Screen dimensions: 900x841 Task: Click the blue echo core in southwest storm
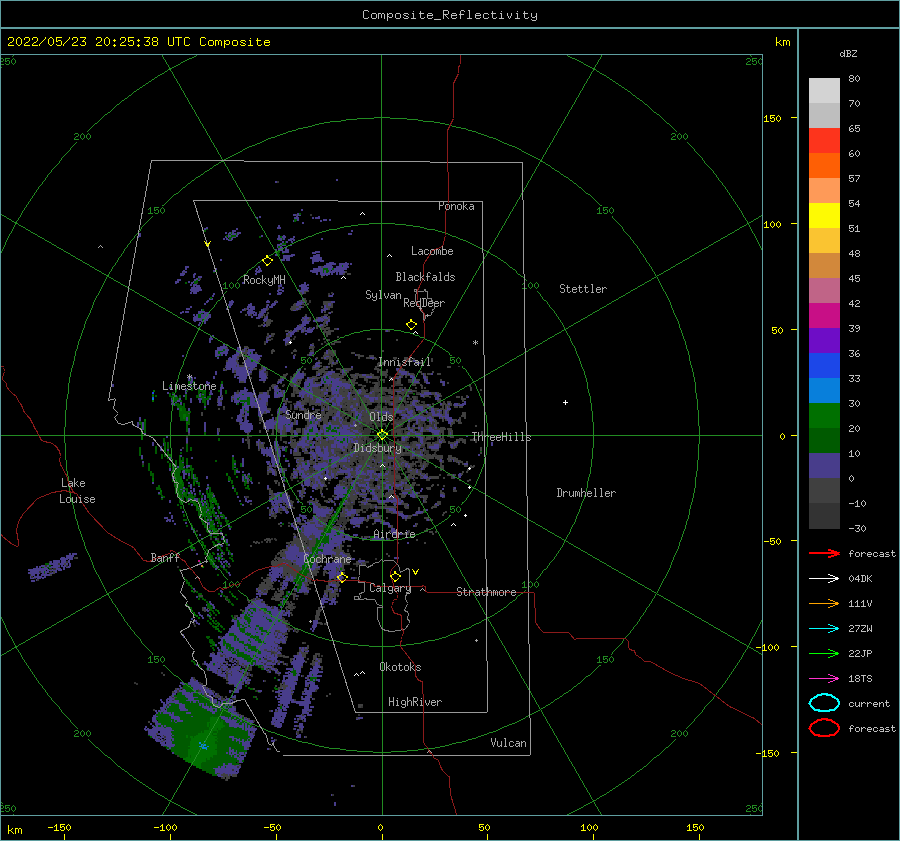click(x=203, y=746)
